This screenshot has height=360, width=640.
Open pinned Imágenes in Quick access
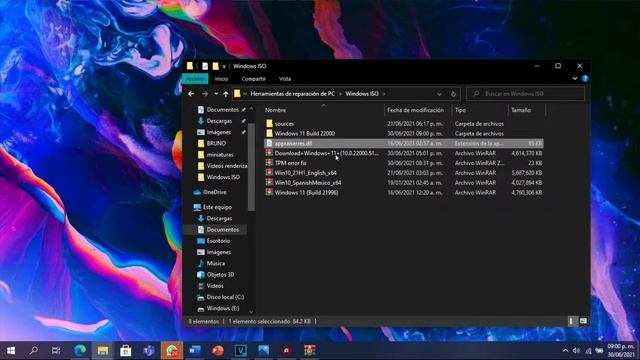[x=219, y=132]
